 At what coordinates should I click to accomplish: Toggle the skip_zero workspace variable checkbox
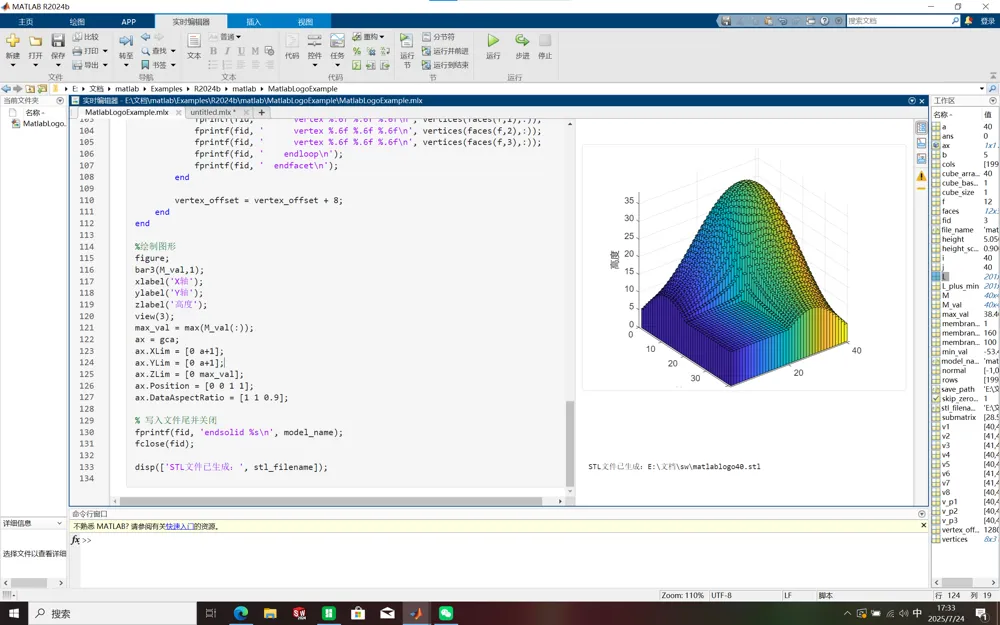tap(936, 398)
